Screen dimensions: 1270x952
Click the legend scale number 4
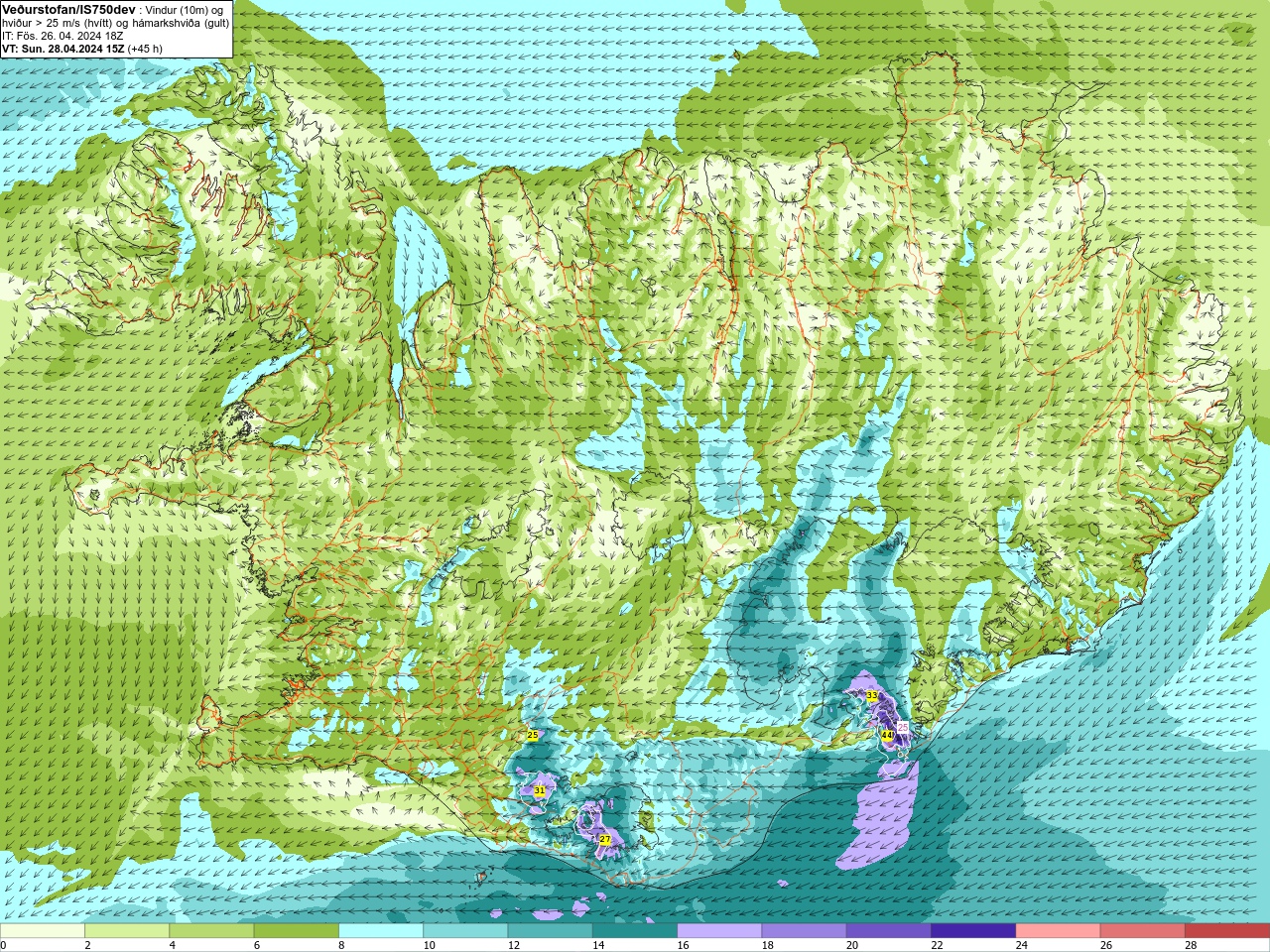[173, 945]
